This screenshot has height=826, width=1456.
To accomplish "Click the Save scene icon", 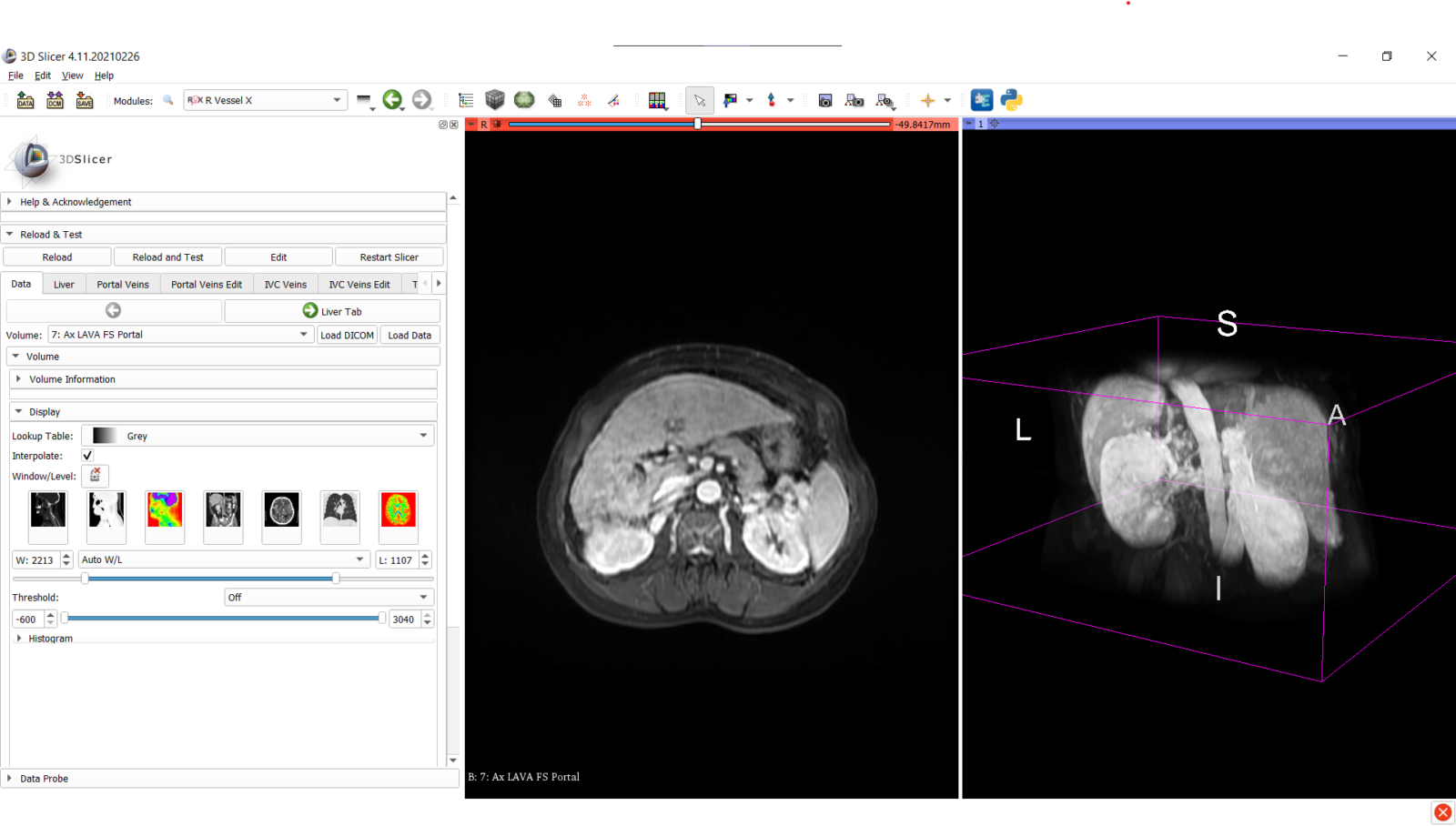I will (x=84, y=100).
